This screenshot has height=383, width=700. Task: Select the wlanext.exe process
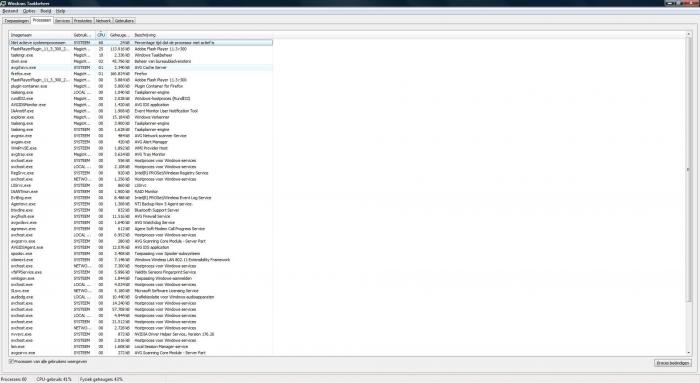(141, 260)
